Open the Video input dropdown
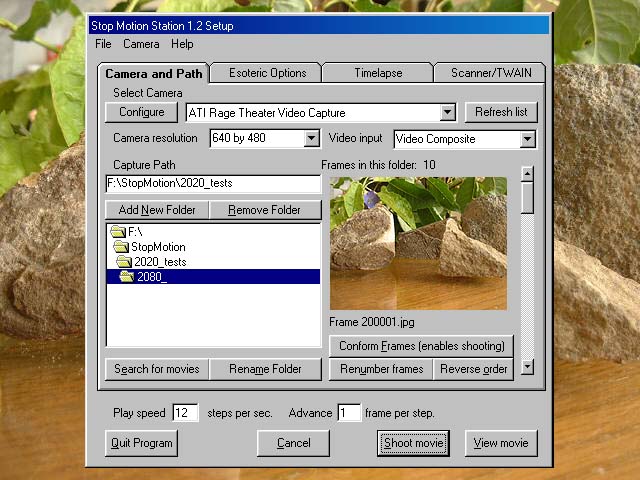 (528, 139)
